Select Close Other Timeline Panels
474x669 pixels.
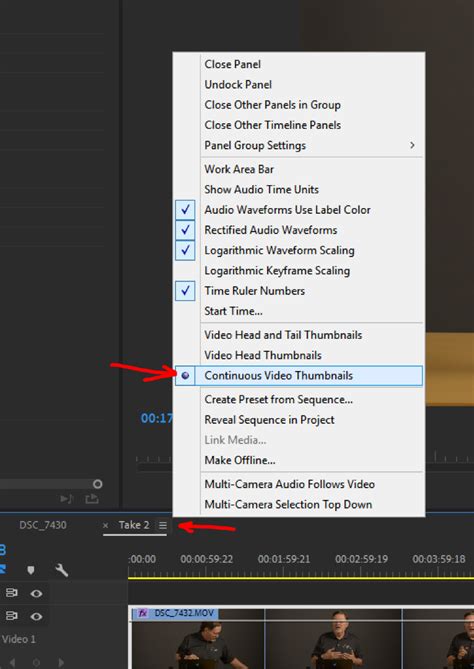pos(298,125)
